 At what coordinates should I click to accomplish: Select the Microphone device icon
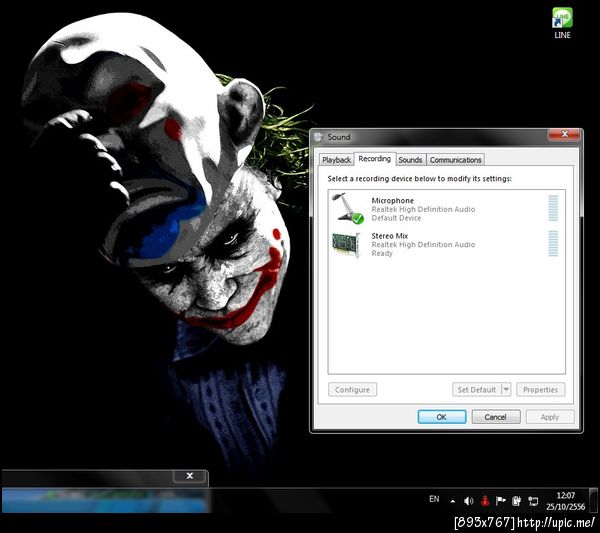348,208
